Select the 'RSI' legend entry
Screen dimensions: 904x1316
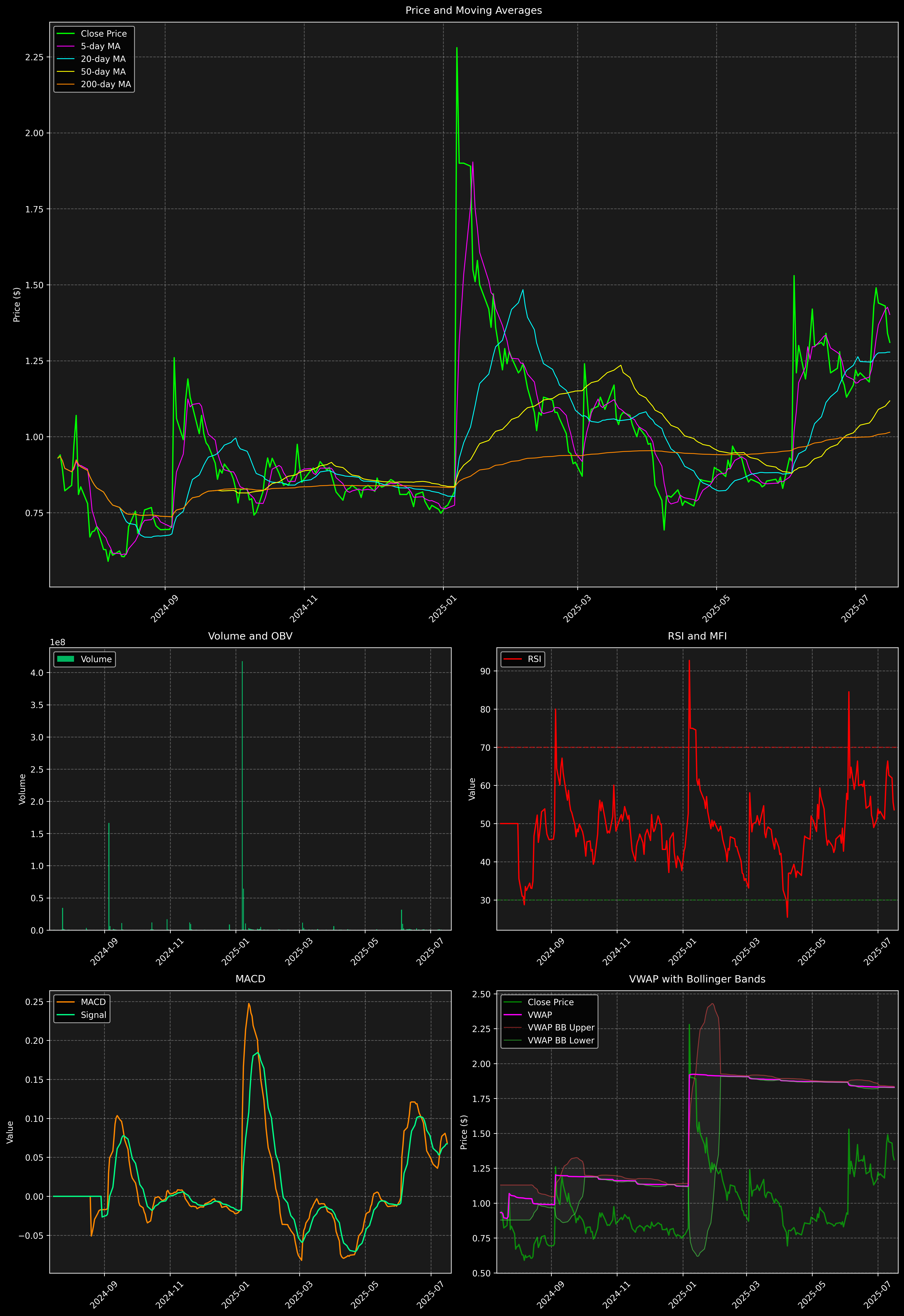(535, 659)
